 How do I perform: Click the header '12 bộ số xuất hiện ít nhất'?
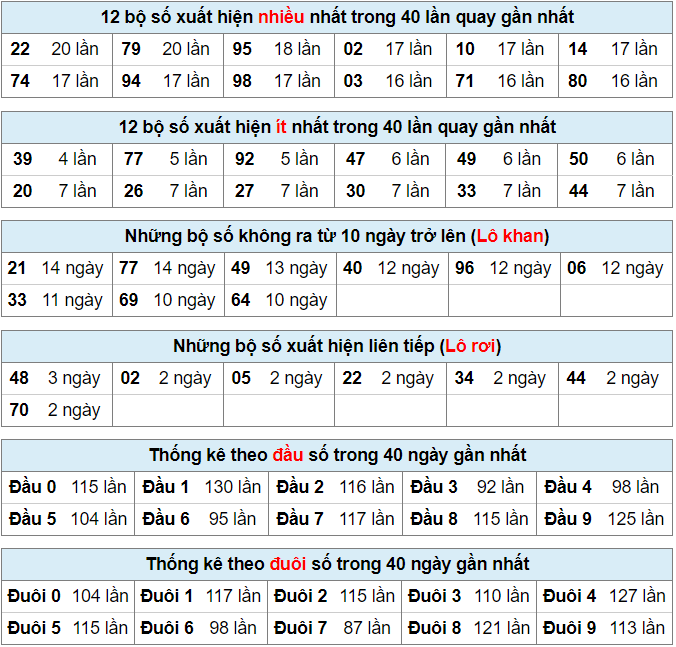point(337,127)
